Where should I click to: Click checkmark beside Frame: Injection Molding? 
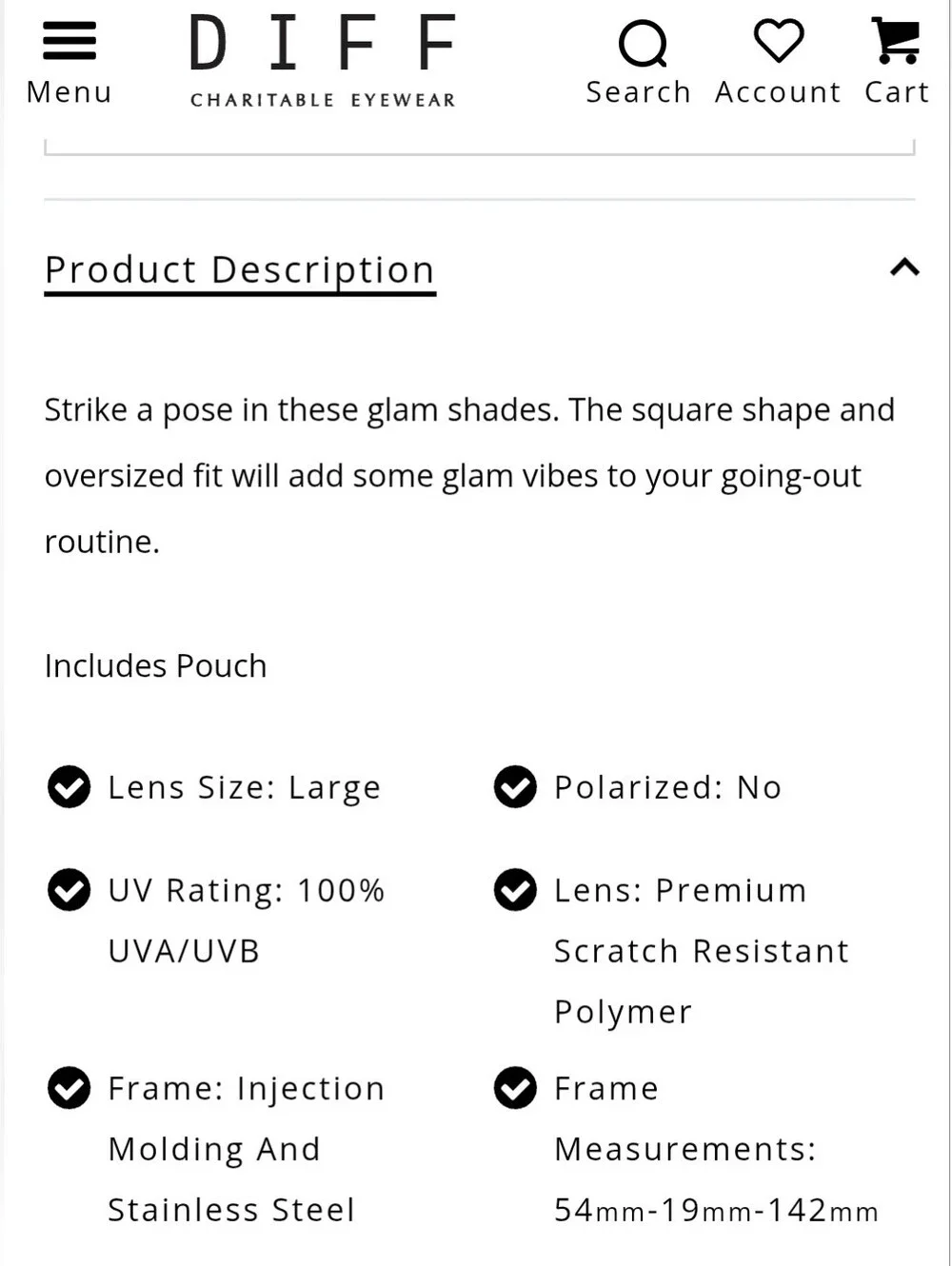pos(69,1088)
